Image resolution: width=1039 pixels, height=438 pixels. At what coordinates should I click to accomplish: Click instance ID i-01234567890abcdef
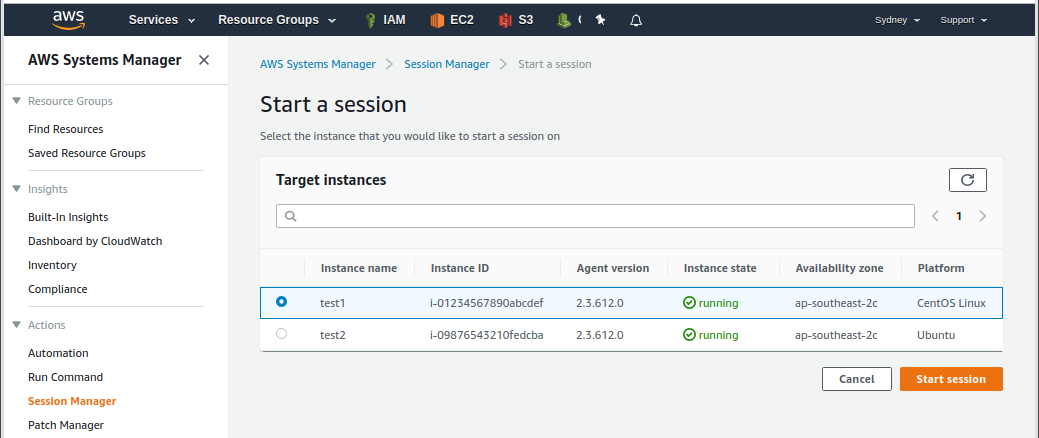[x=487, y=303]
